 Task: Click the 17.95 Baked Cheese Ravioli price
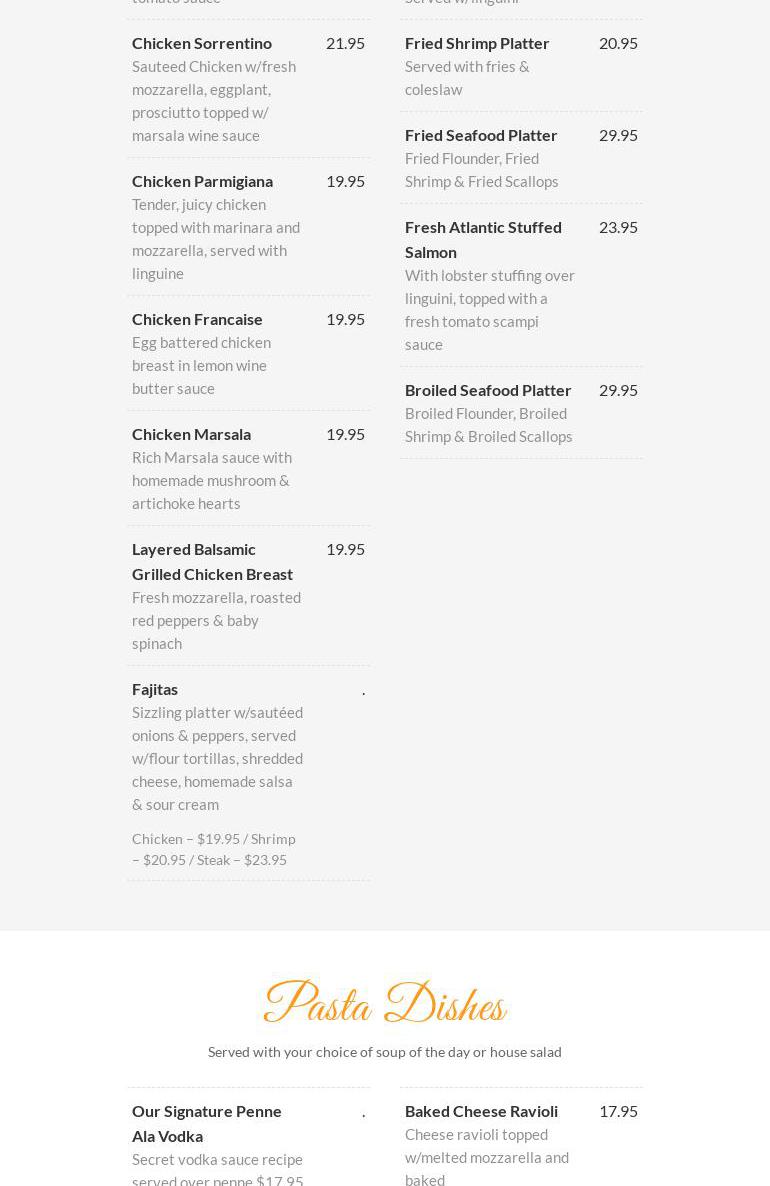point(618,1111)
